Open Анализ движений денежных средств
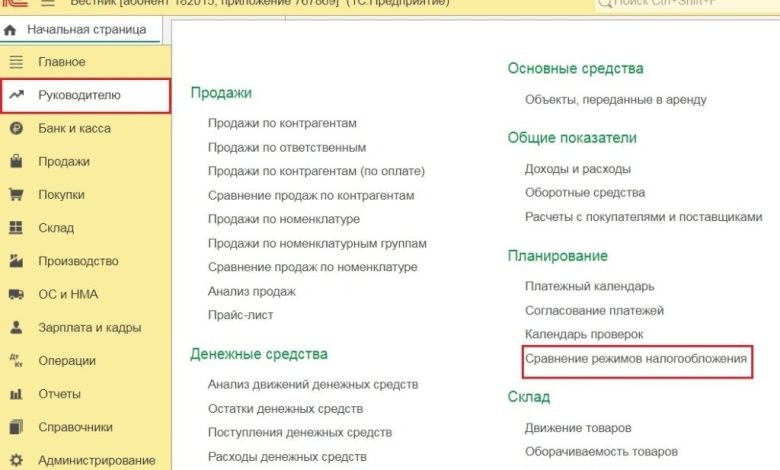780x470 pixels. 312,384
